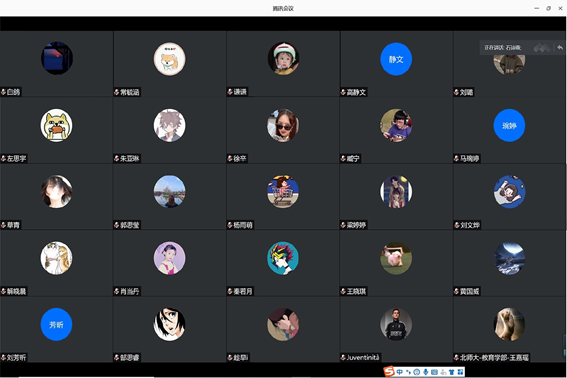Select the black-haired manga face avatar
The width and height of the screenshot is (567, 378).
pos(170,324)
